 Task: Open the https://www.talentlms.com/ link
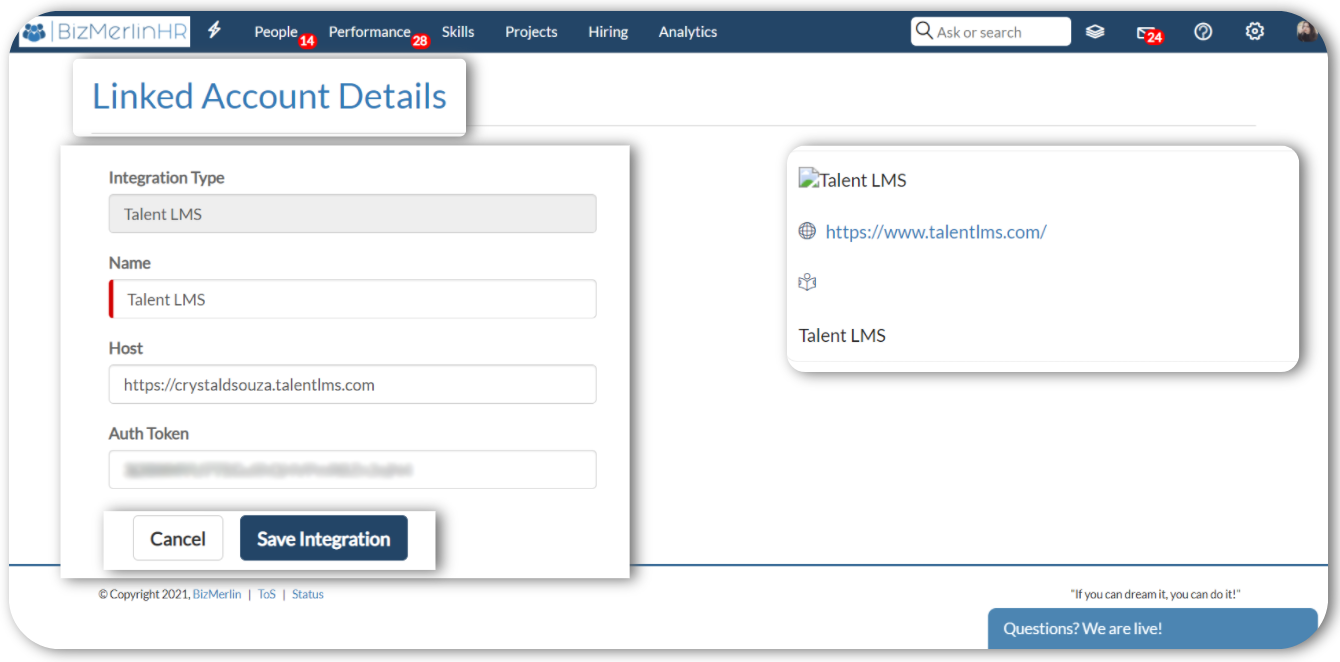(936, 232)
